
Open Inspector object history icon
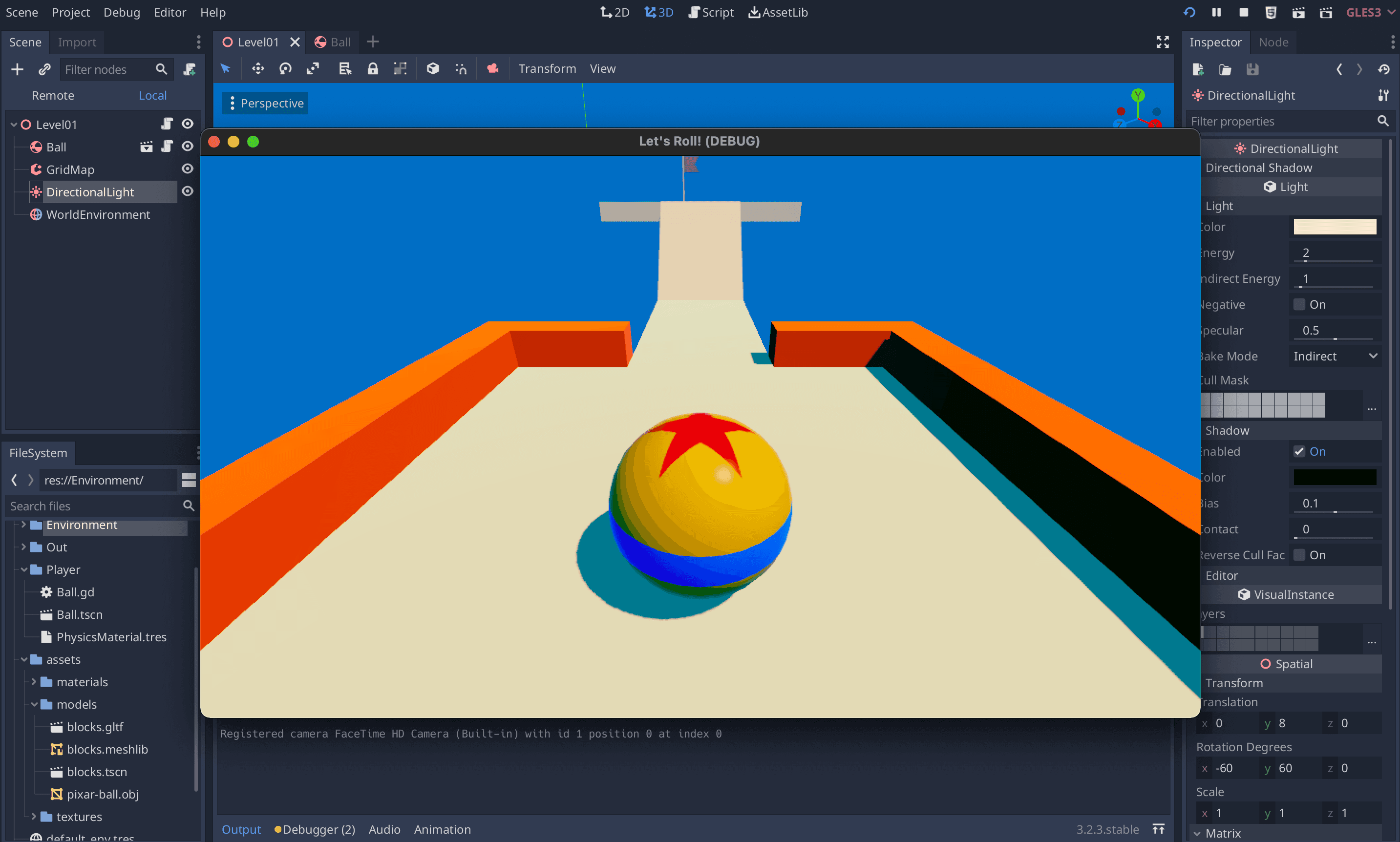(1384, 69)
